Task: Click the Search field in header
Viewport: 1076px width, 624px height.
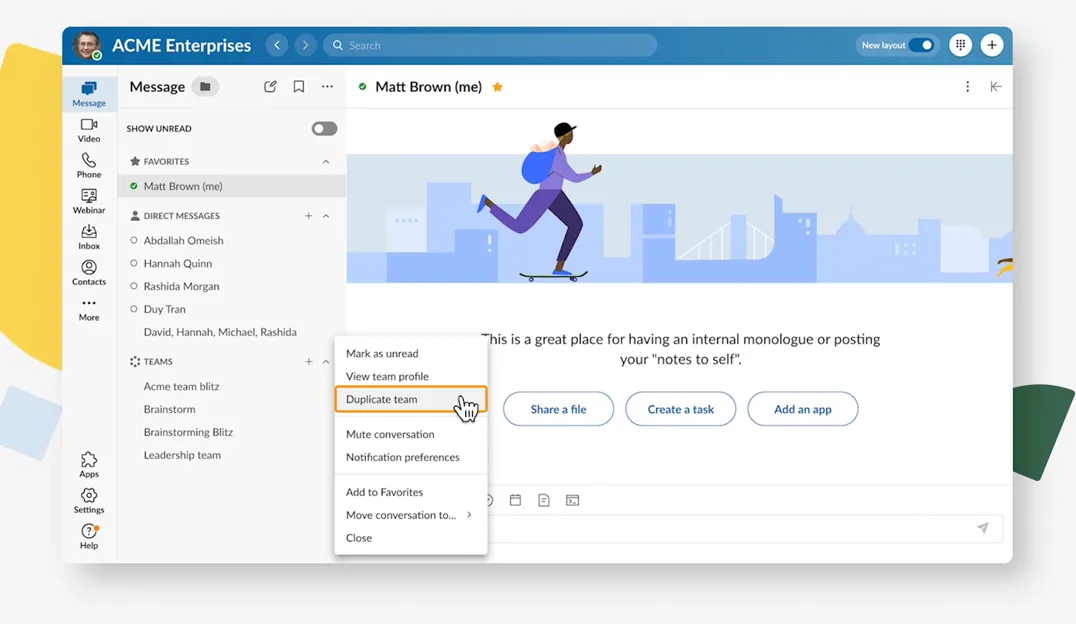Action: coord(490,45)
